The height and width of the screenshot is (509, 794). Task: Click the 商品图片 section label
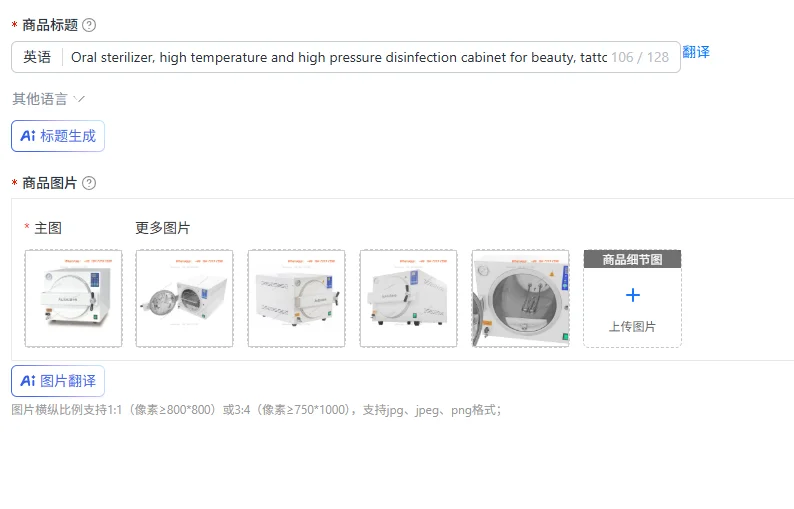(x=50, y=183)
